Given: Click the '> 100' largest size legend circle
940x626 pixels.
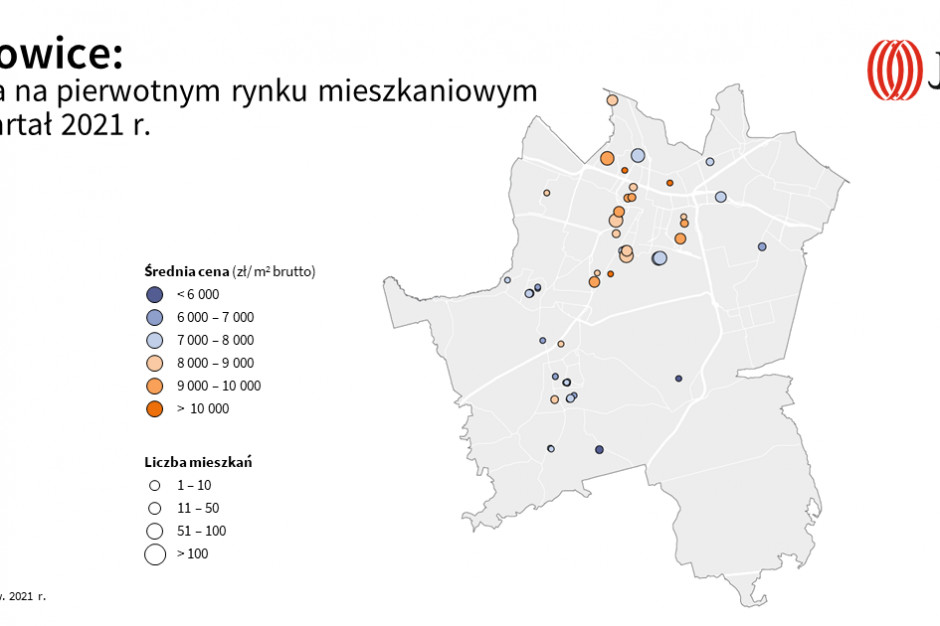Looking at the screenshot, I should pyautogui.click(x=155, y=554).
